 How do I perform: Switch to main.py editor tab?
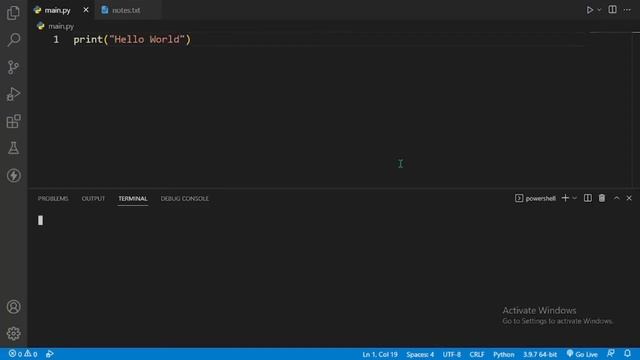[57, 10]
